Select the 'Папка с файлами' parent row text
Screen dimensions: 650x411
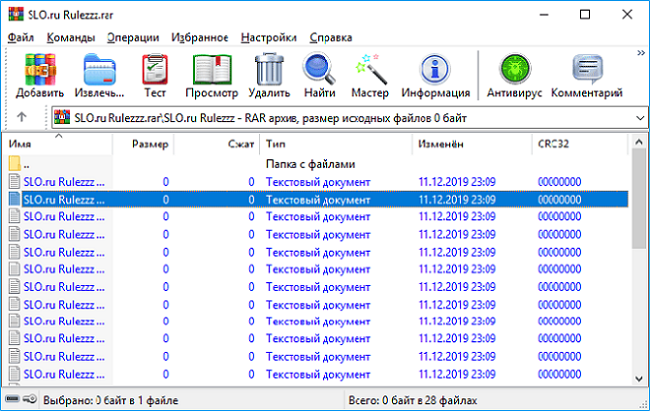click(310, 164)
